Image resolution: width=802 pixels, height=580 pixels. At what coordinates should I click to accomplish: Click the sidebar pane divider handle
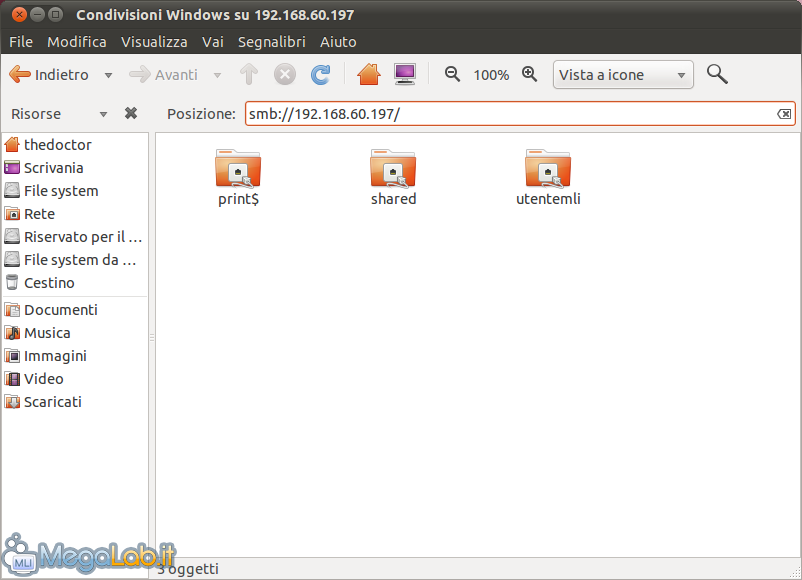point(152,338)
